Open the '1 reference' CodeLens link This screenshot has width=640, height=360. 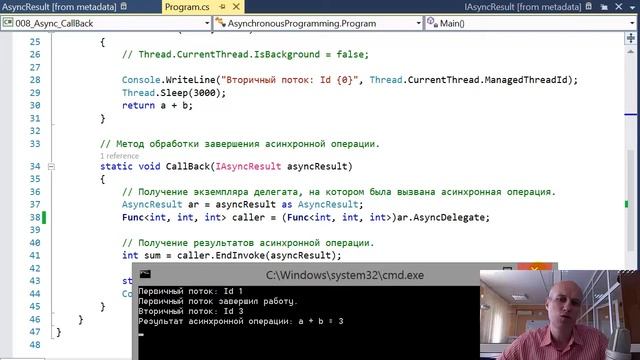coord(120,156)
